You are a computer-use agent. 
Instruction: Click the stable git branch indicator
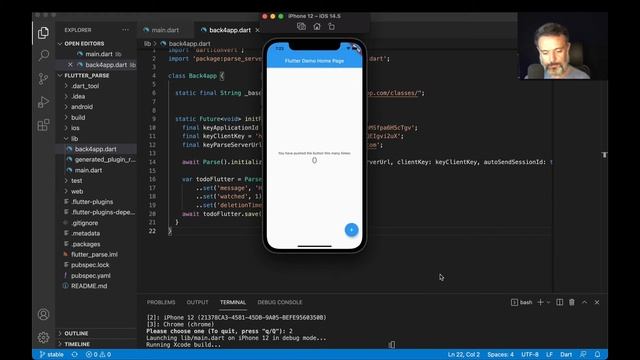(51, 355)
